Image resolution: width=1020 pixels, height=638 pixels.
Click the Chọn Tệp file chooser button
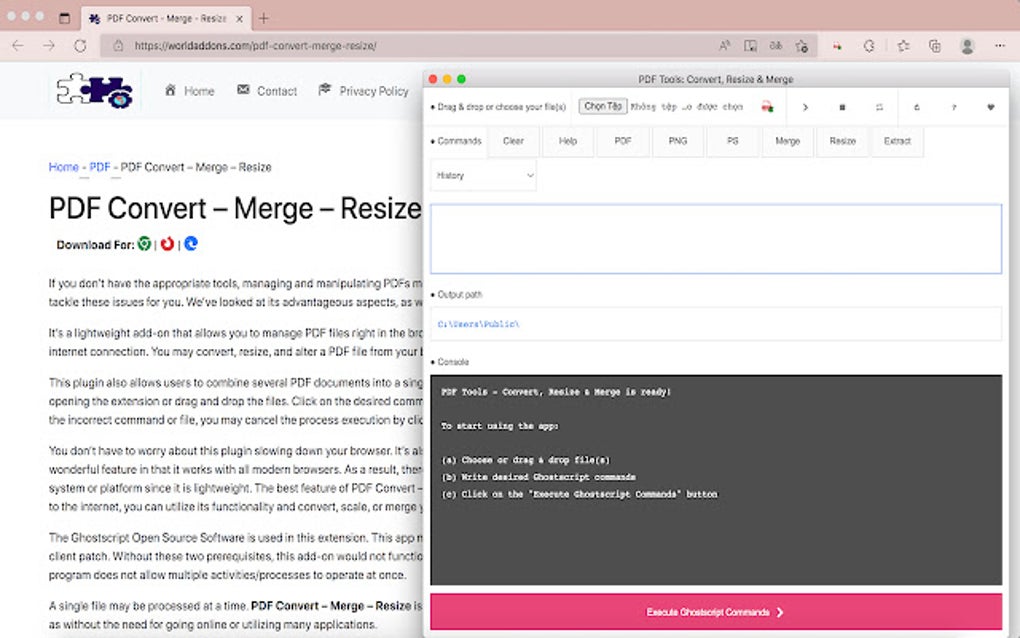pos(603,106)
